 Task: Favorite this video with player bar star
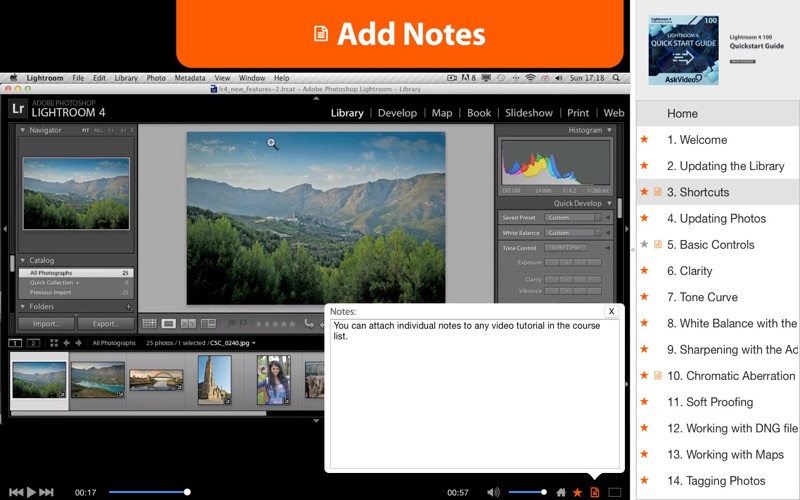click(x=577, y=492)
